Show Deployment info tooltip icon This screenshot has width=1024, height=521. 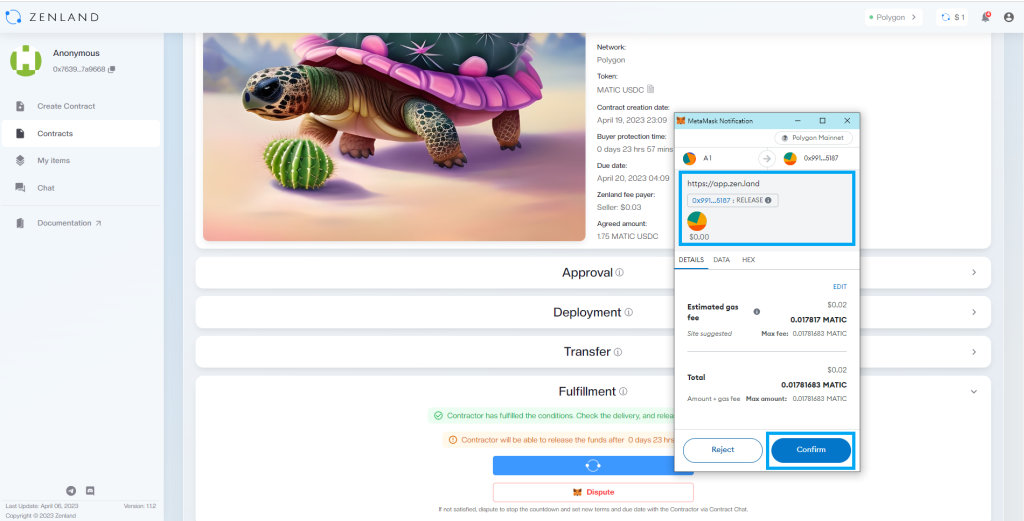(628, 312)
